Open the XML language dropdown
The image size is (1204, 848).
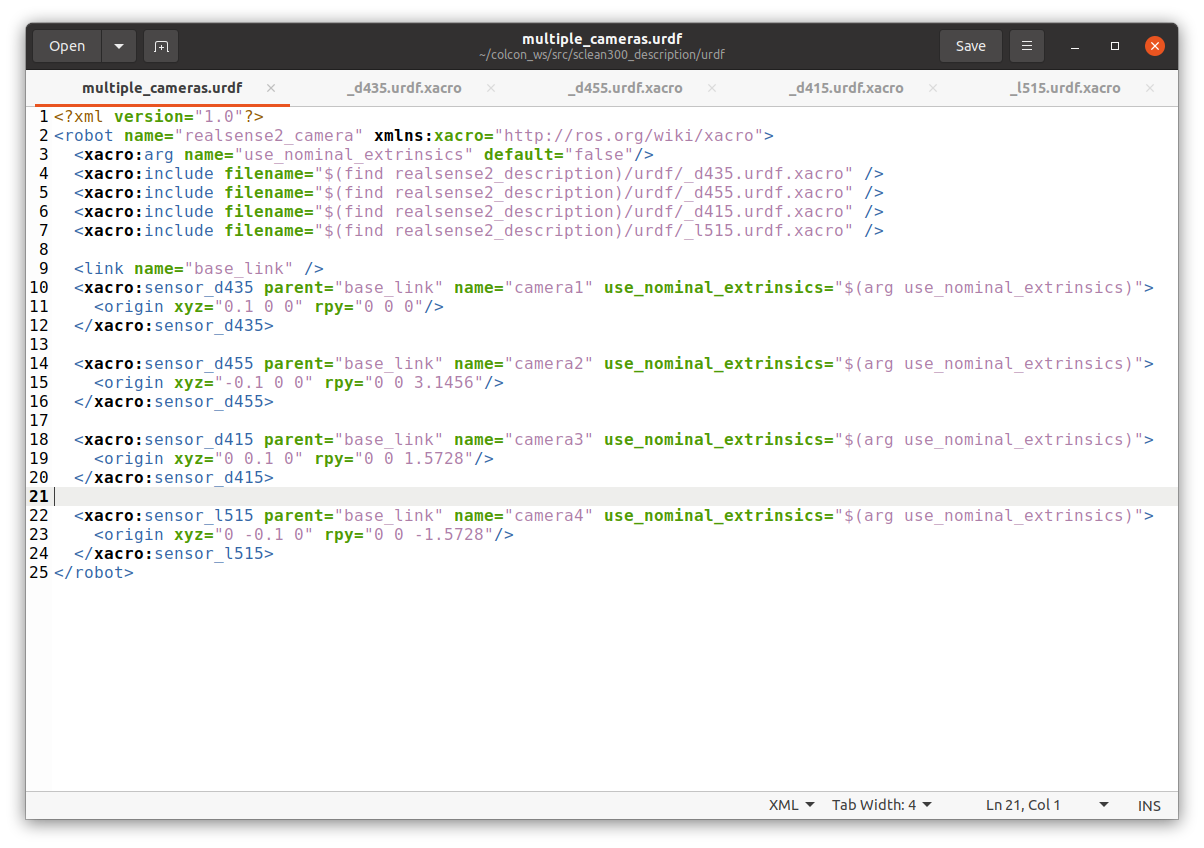(x=791, y=805)
